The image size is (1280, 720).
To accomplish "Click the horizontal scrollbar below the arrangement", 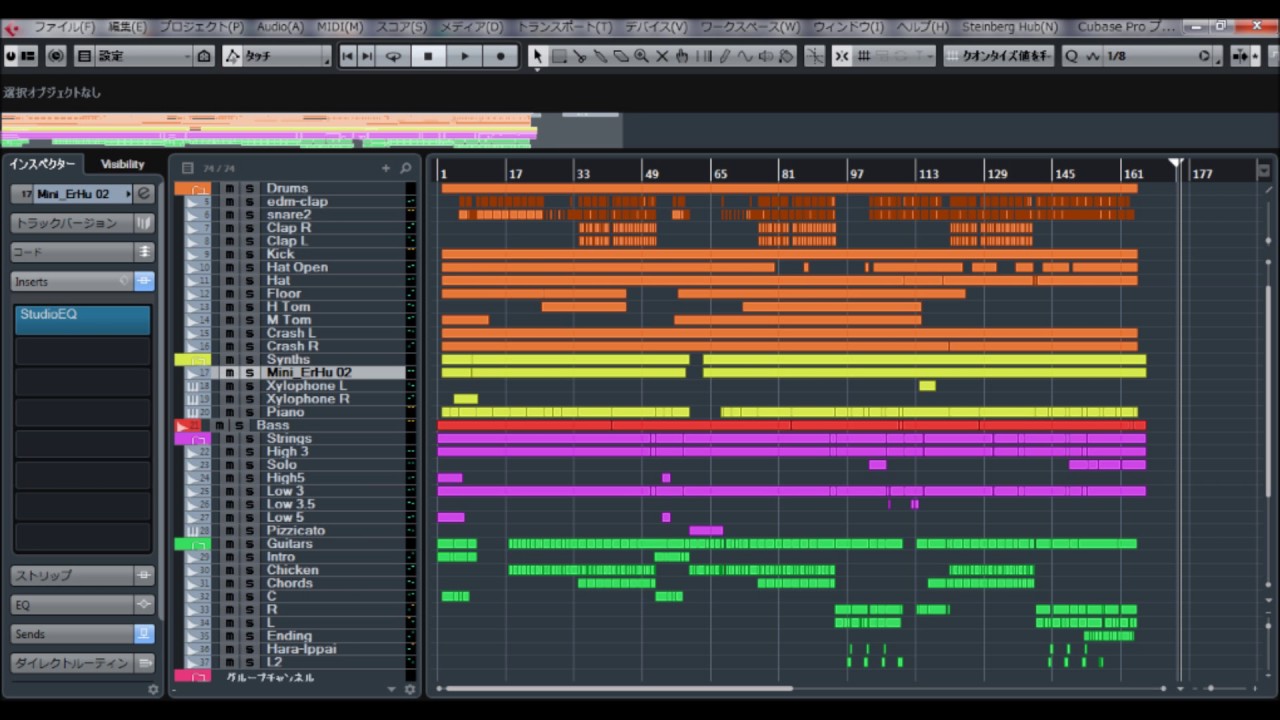I will tap(619, 688).
